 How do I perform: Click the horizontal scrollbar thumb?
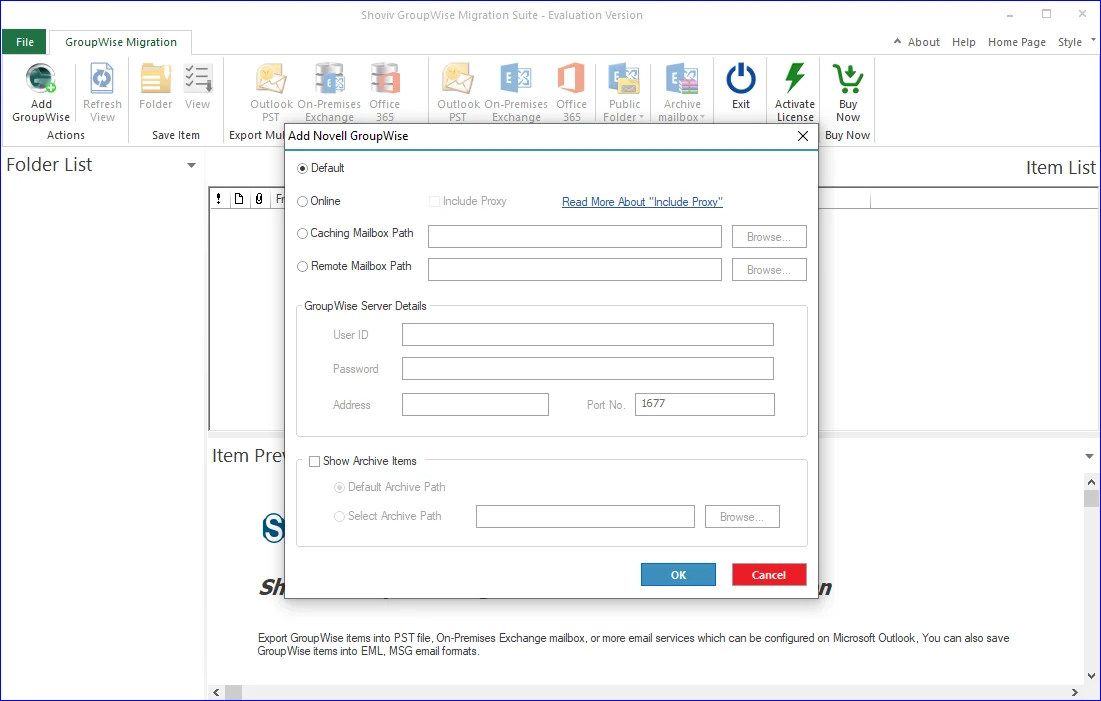click(233, 693)
